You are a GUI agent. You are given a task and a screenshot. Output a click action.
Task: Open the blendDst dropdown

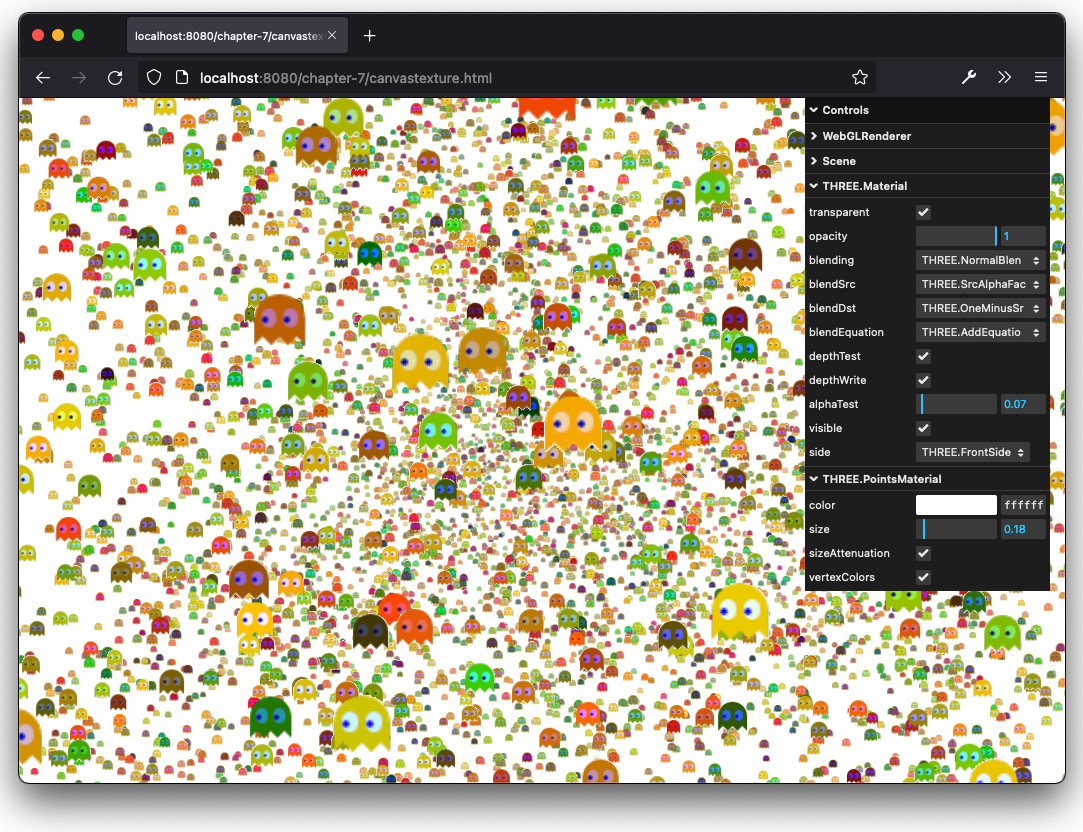pyautogui.click(x=980, y=309)
